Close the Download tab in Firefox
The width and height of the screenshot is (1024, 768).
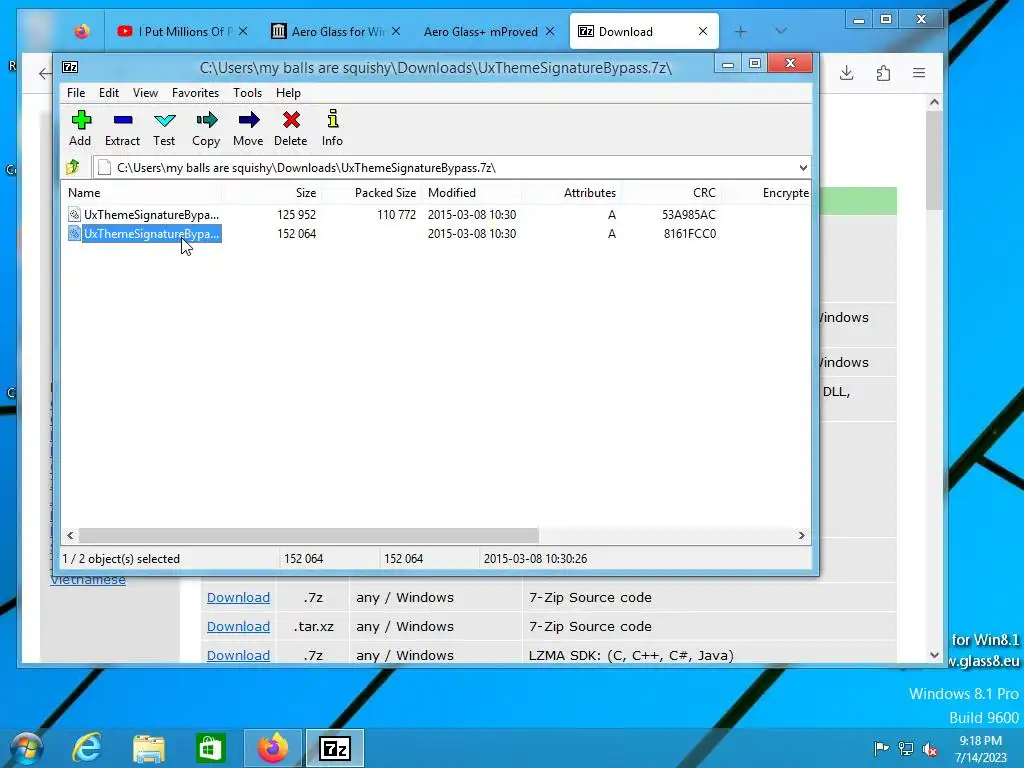coord(703,31)
